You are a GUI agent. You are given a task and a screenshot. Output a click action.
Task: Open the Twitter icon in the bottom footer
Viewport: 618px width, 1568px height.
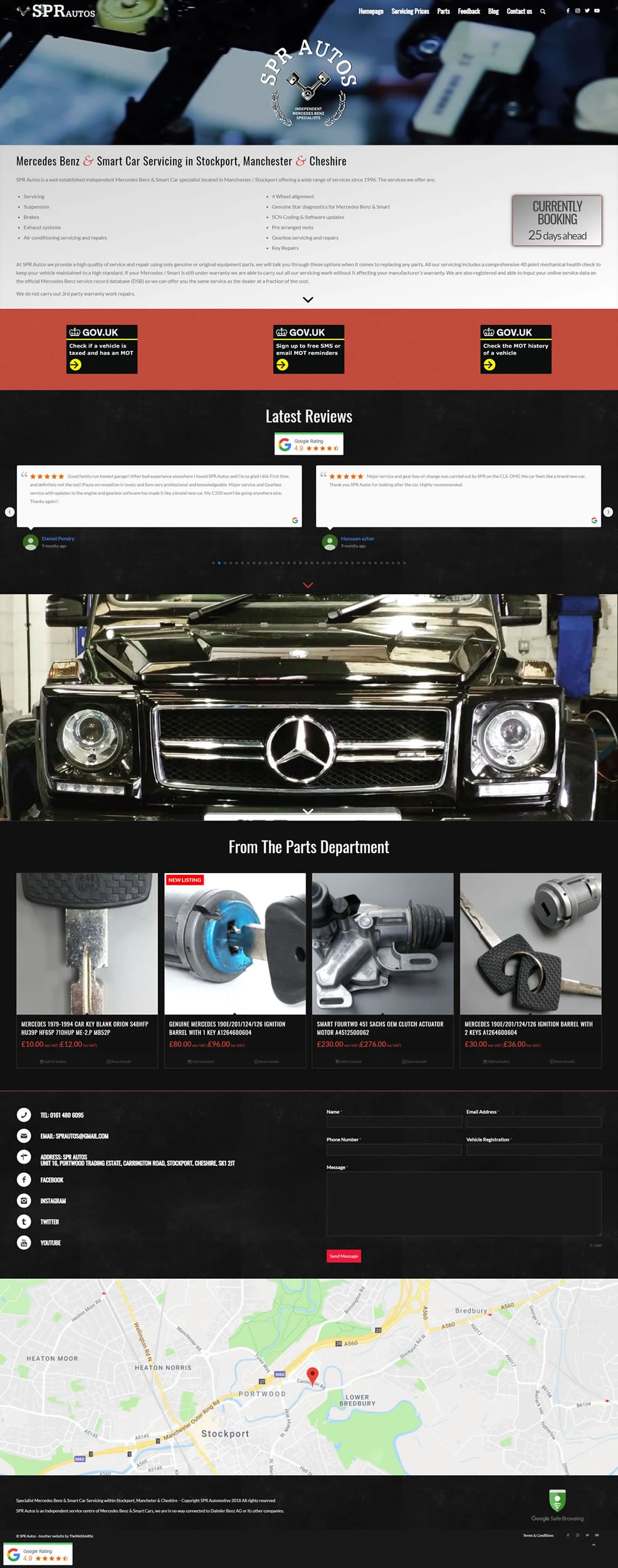point(587,1535)
